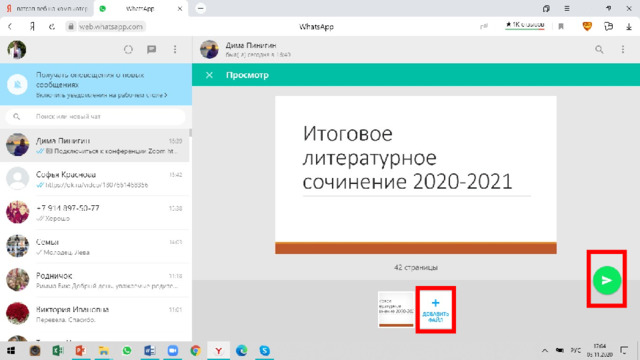Viewport: 640px width, 360px height.
Task: Switch to the first Yandex search tab
Action: pyautogui.click(x=47, y=9)
